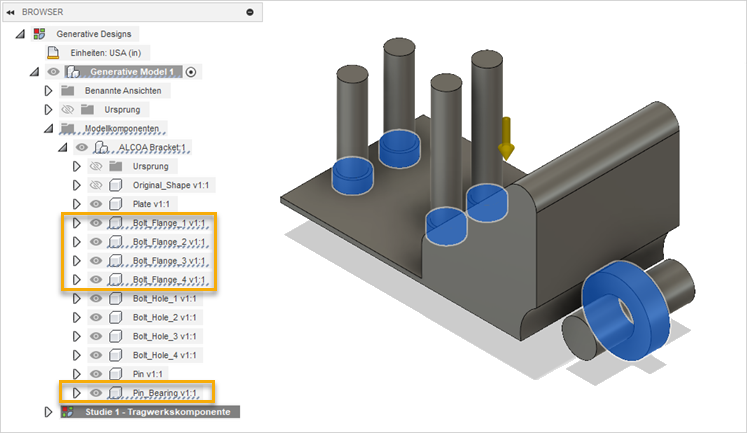Select the Bolt_Hole_4 v1:1 label

(164, 355)
